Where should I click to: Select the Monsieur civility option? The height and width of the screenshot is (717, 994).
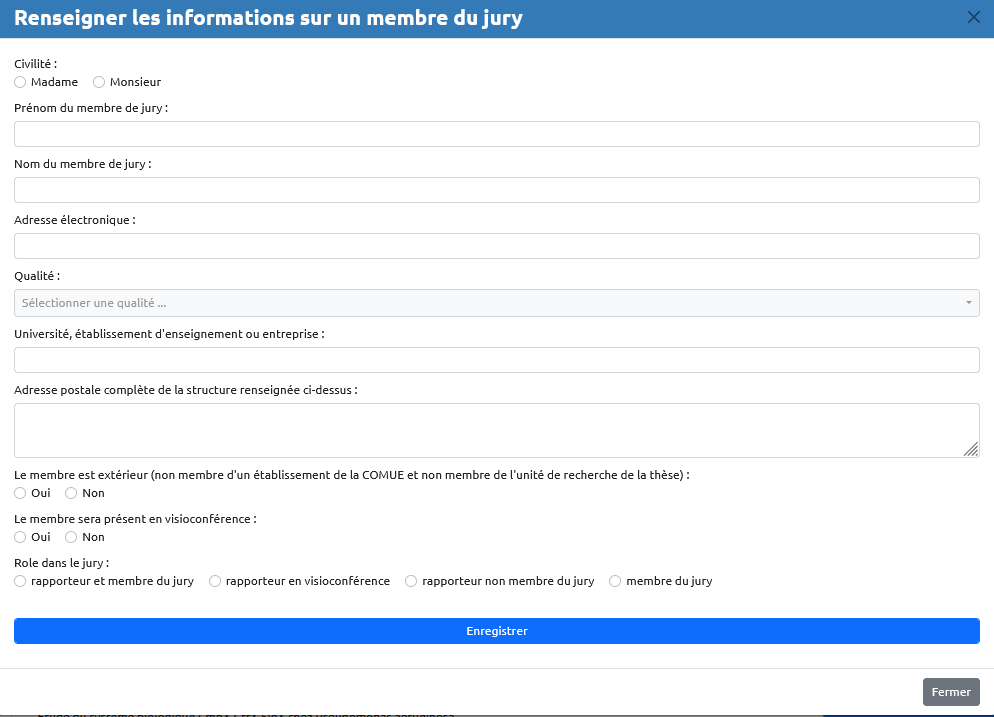pyautogui.click(x=99, y=82)
